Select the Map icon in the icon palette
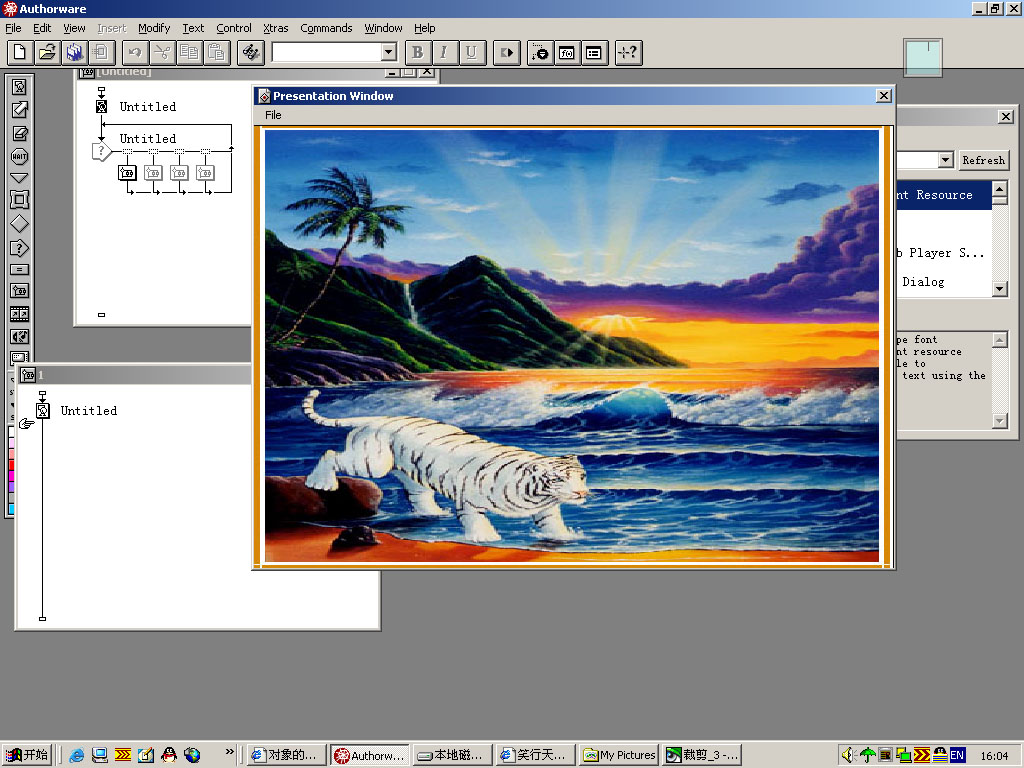This screenshot has width=1024, height=768. tap(20, 291)
